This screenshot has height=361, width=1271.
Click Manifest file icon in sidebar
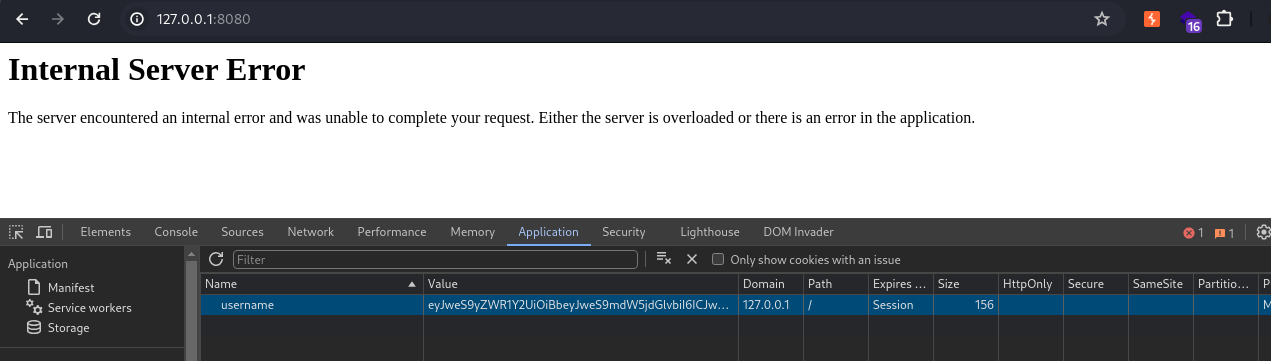[x=34, y=287]
